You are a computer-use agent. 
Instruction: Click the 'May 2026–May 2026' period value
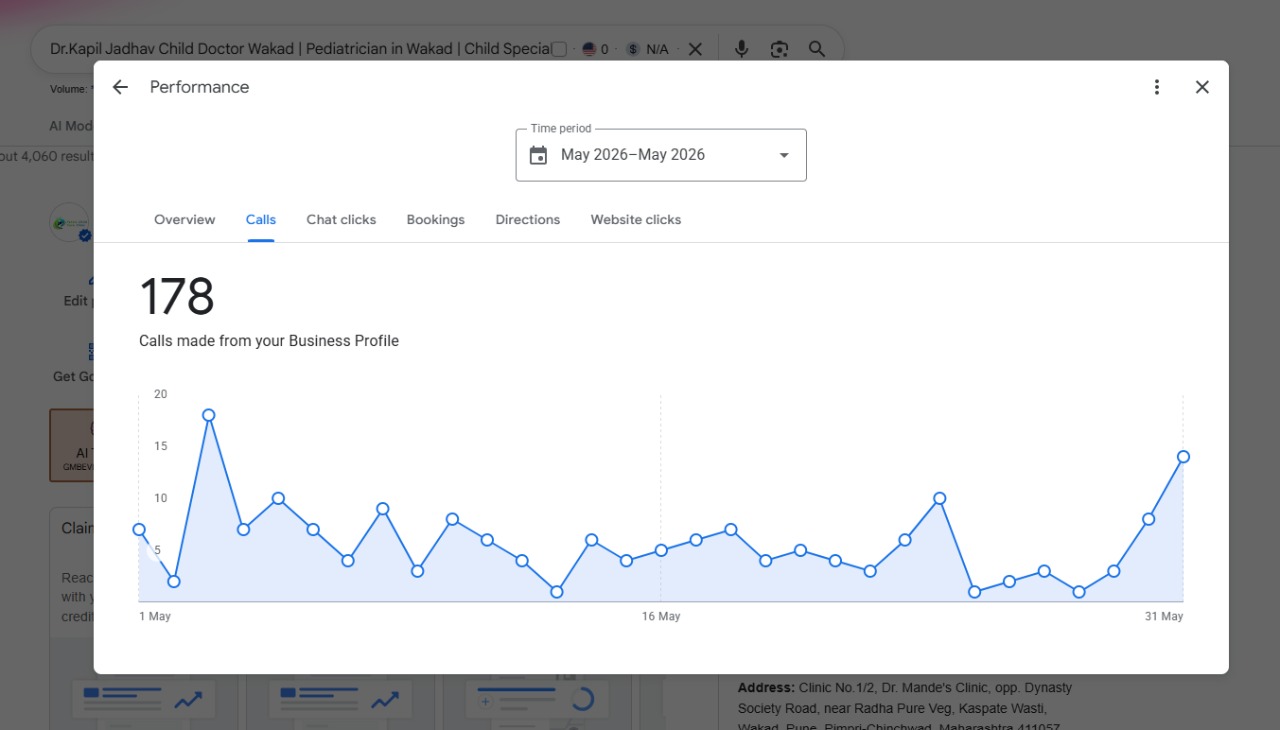tap(633, 155)
